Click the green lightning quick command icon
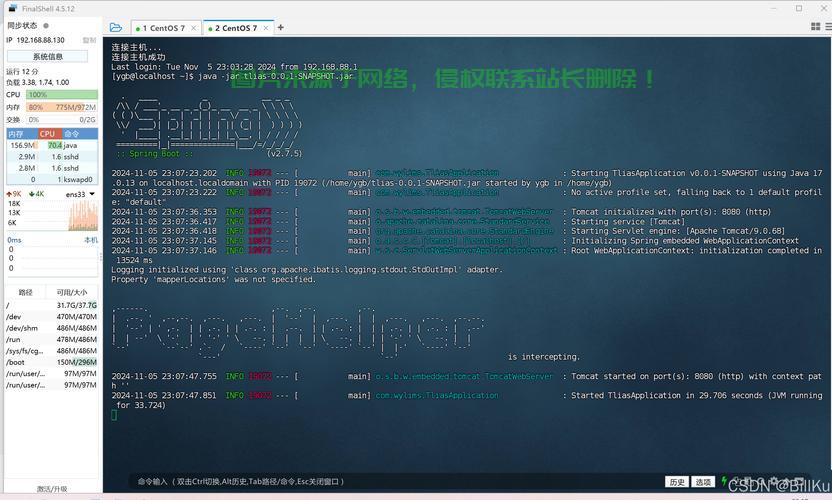 coord(724,481)
